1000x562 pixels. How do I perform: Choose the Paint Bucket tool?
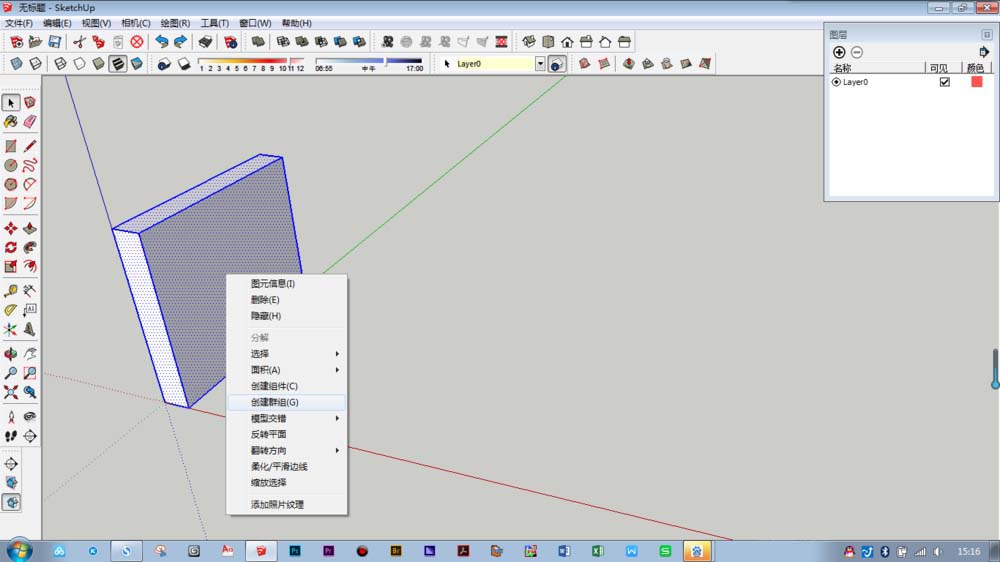[11, 121]
